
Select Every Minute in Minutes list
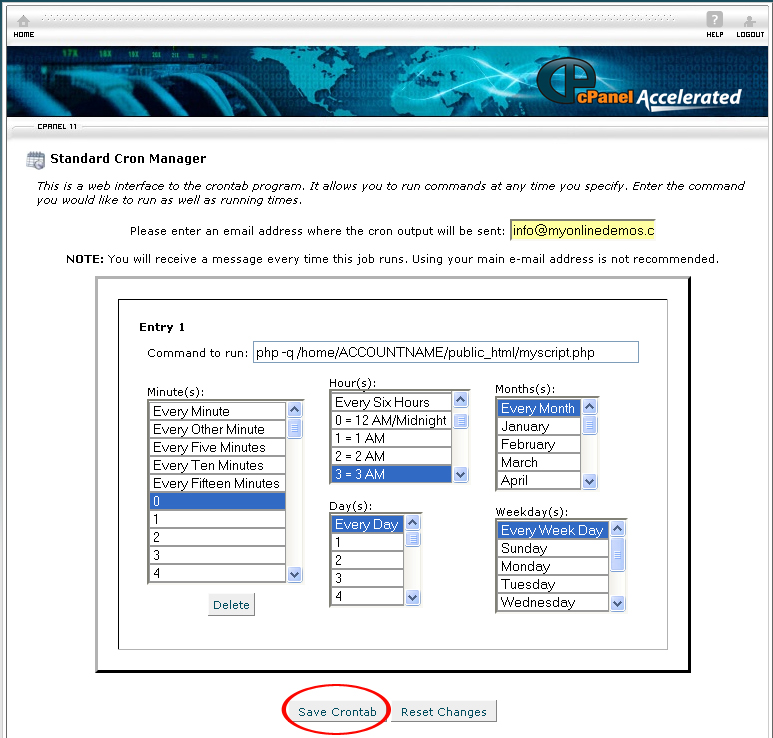(217, 411)
